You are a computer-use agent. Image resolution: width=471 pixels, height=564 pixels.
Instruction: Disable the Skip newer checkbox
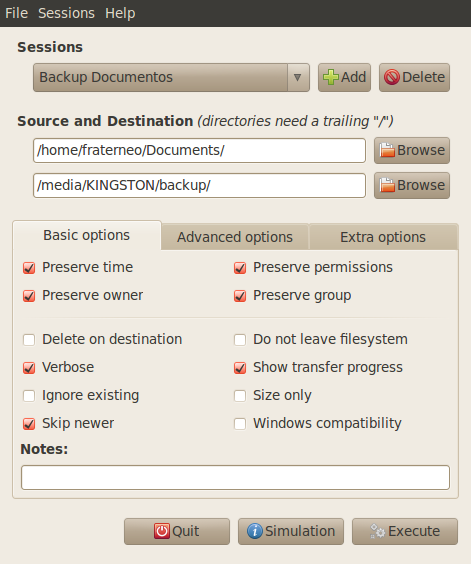click(29, 424)
